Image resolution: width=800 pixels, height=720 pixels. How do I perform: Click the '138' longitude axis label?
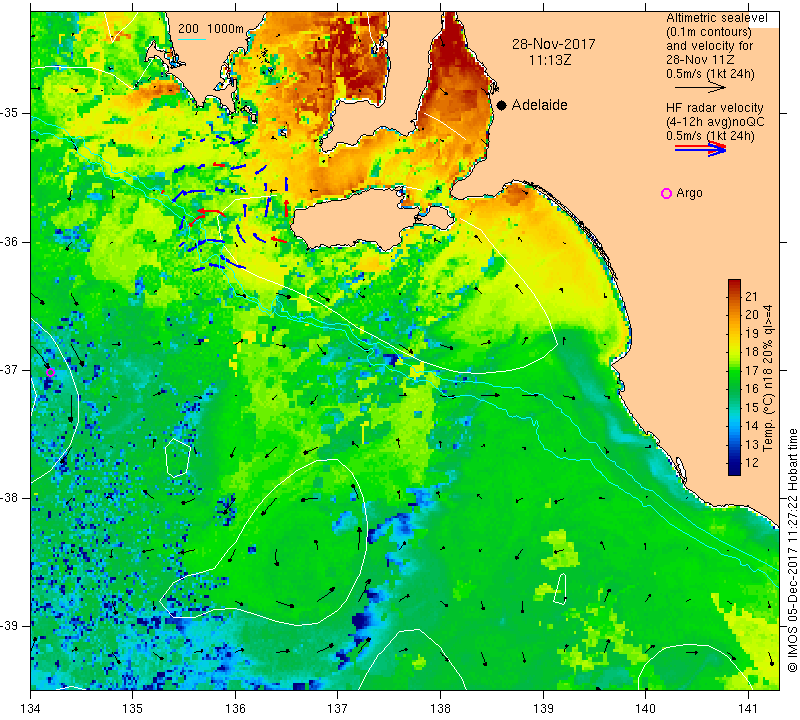tap(440, 709)
